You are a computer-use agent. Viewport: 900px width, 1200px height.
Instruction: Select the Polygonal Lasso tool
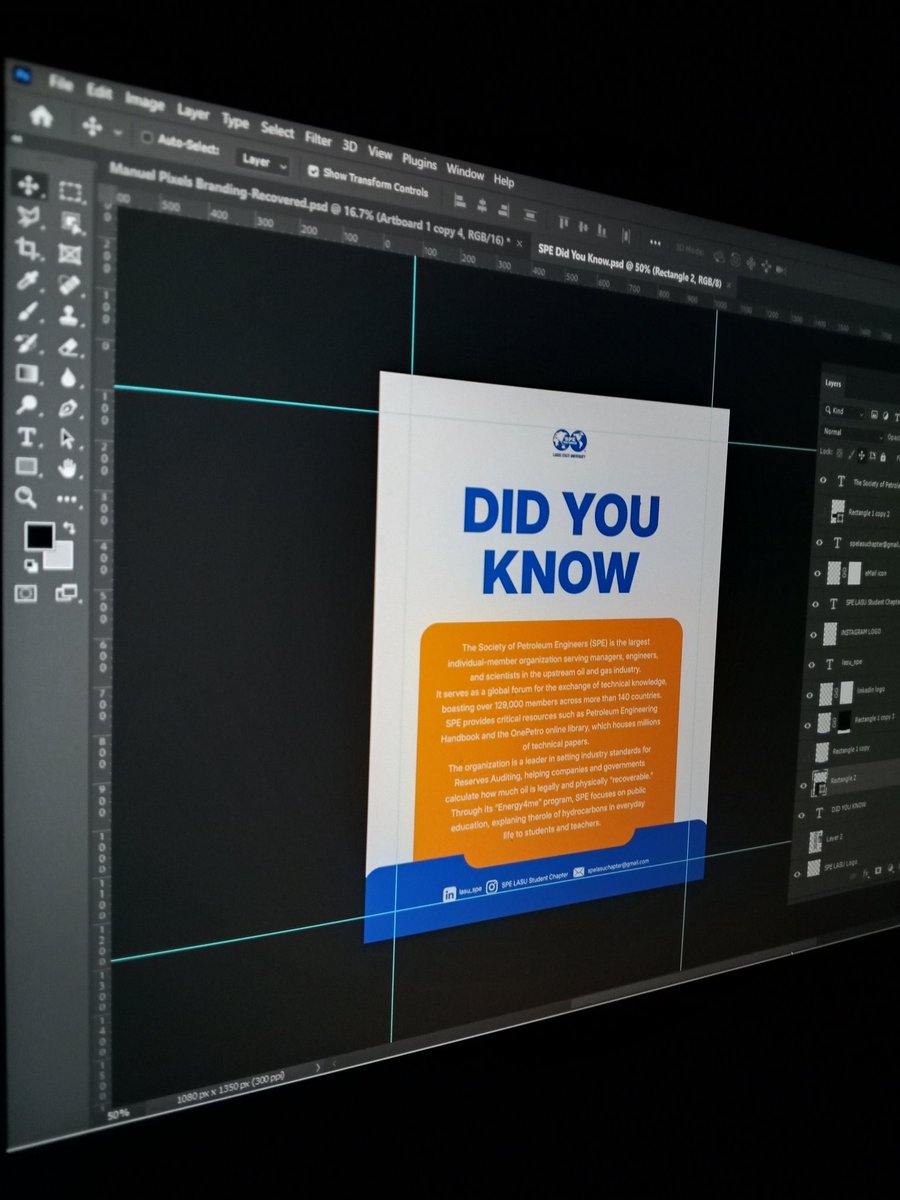coord(28,216)
